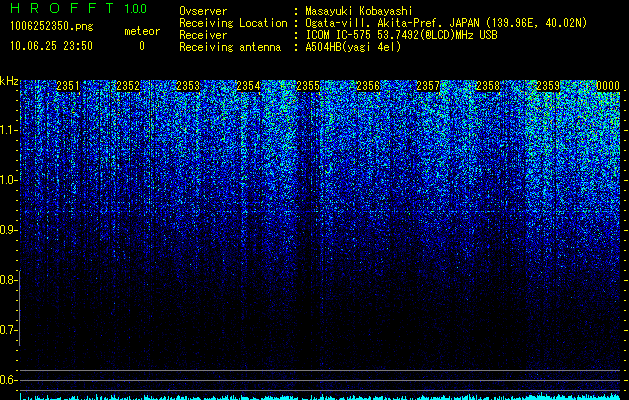The width and height of the screenshot is (629, 400).
Task: Click the ICOM IC-575 53.7492 receiver text
Action: coord(402,35)
